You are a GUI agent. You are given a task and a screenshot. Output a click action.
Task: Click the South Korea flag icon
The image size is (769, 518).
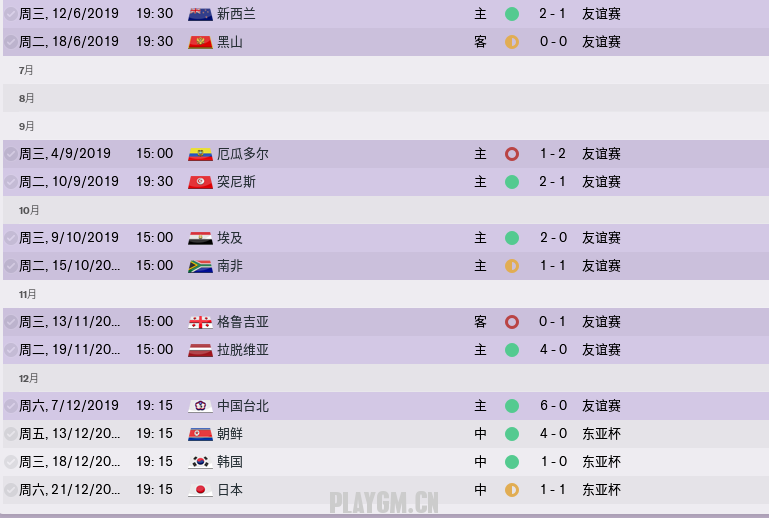tap(200, 462)
